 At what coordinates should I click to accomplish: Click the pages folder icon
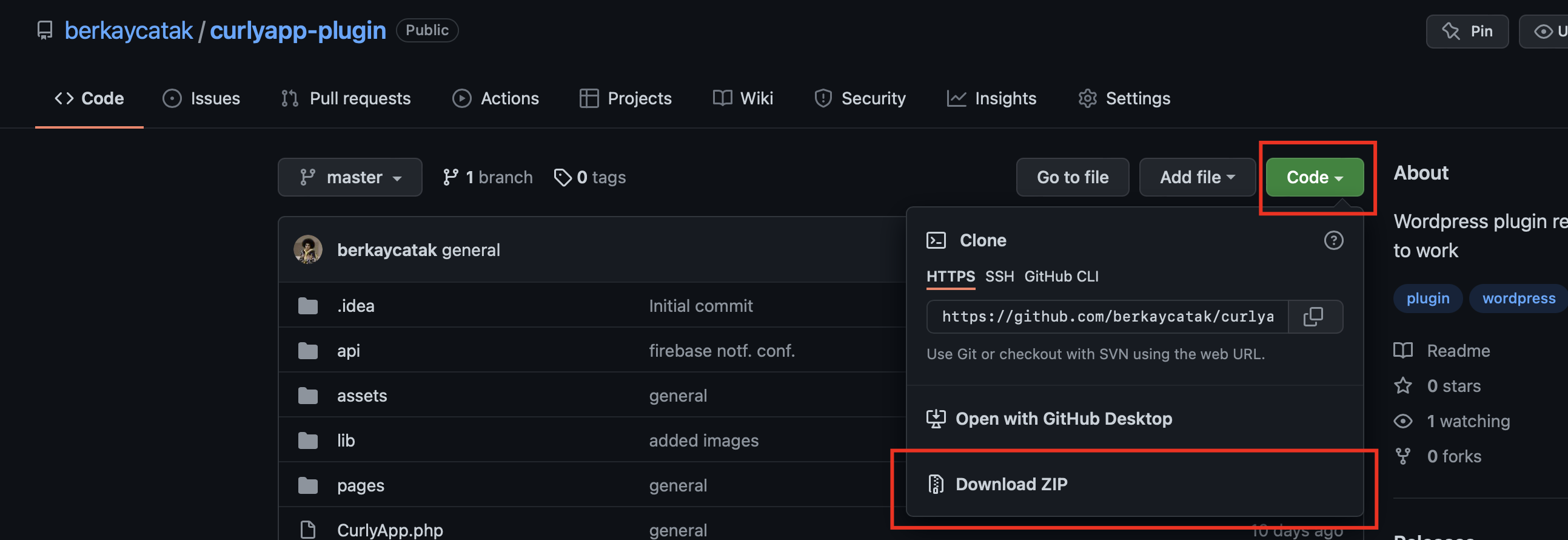(x=308, y=486)
